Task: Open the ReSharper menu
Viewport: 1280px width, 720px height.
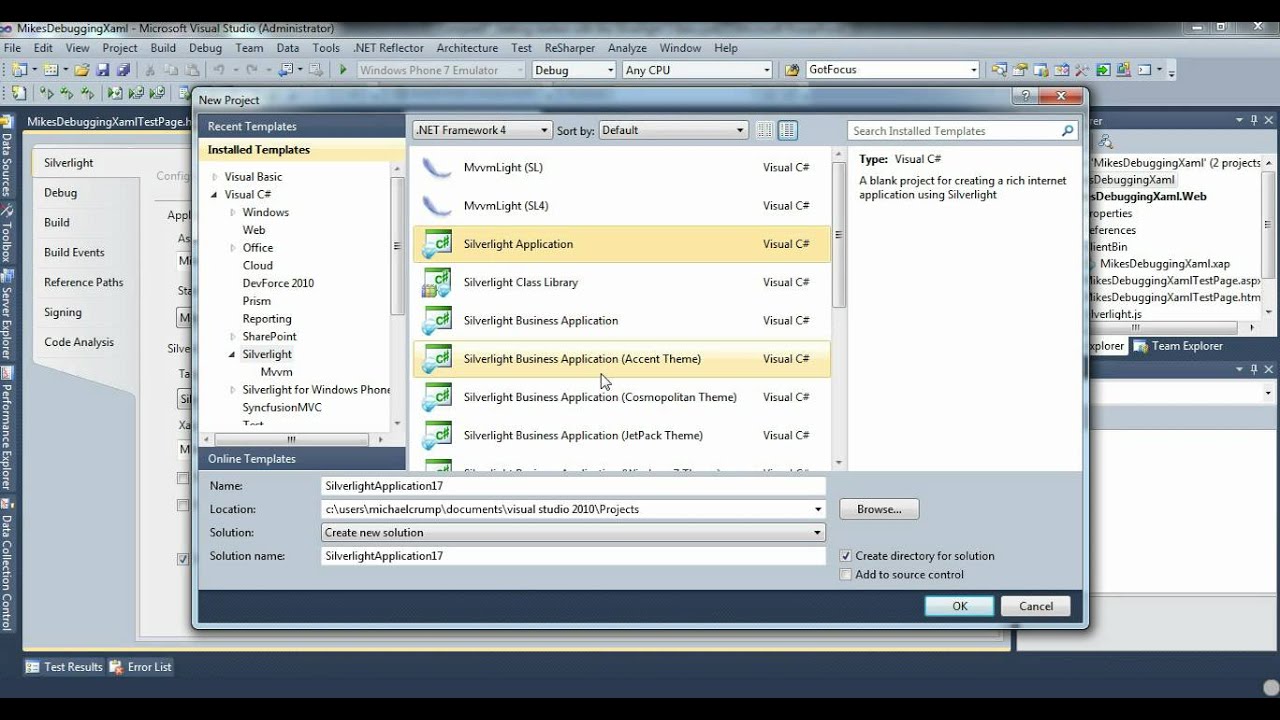Action: click(570, 47)
